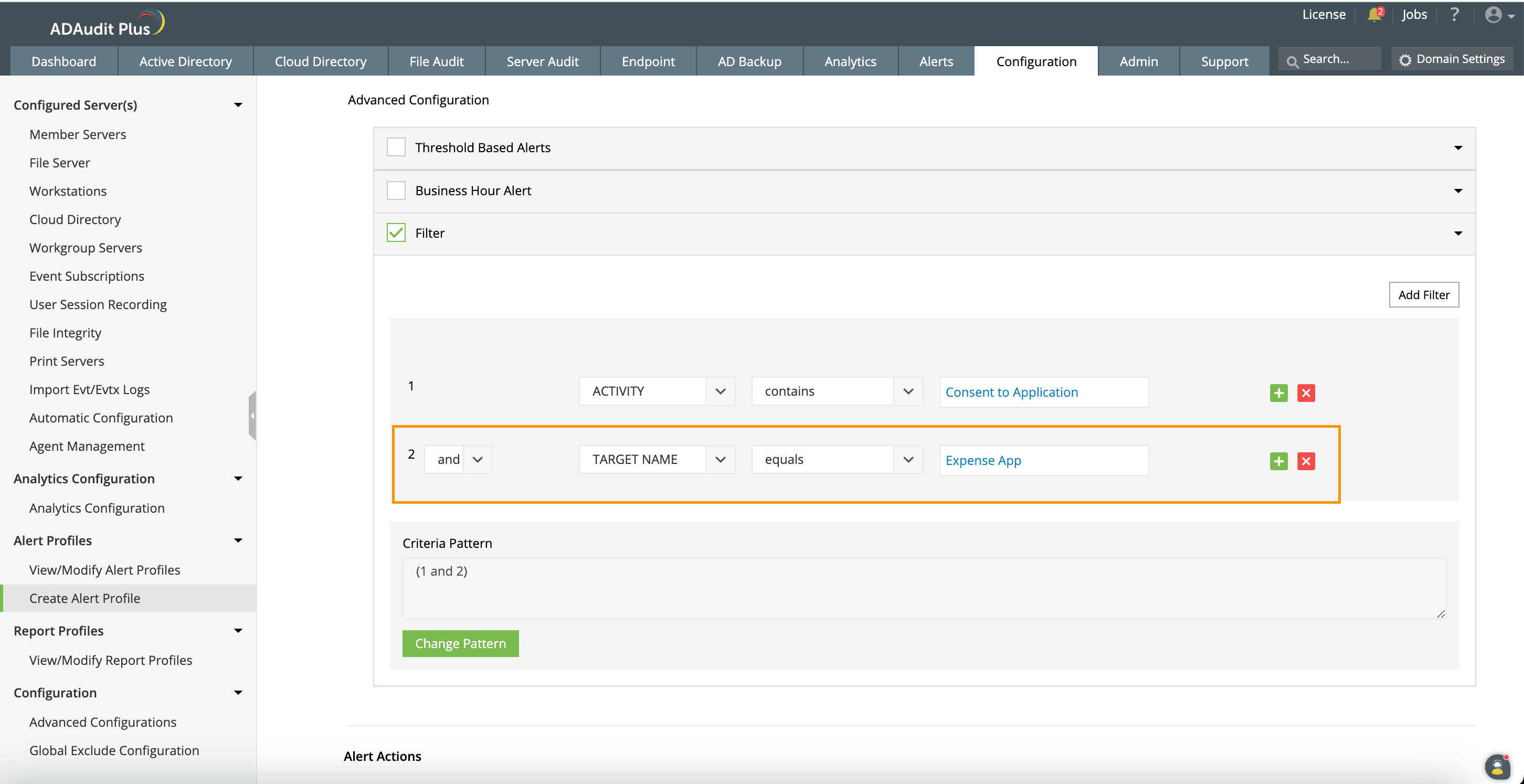This screenshot has height=784, width=1524.
Task: Click the notification bell icon
Action: 1373,15
